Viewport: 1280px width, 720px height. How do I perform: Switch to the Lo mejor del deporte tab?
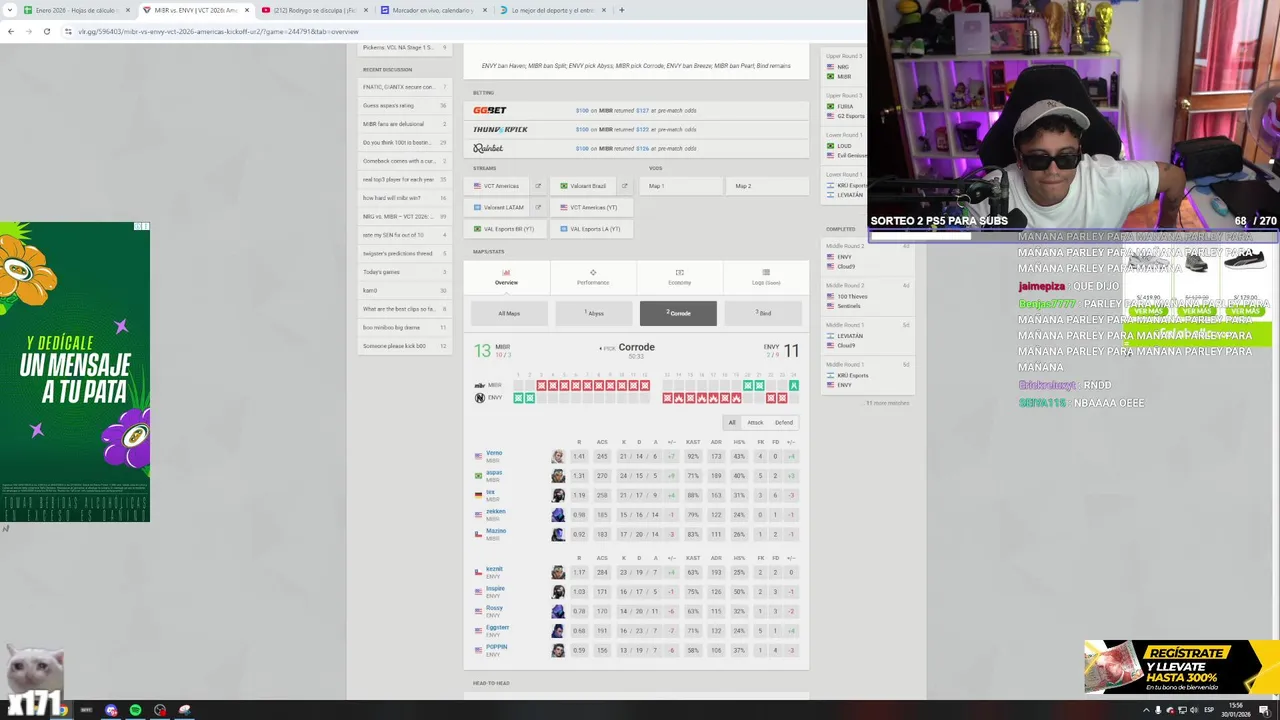click(x=552, y=10)
